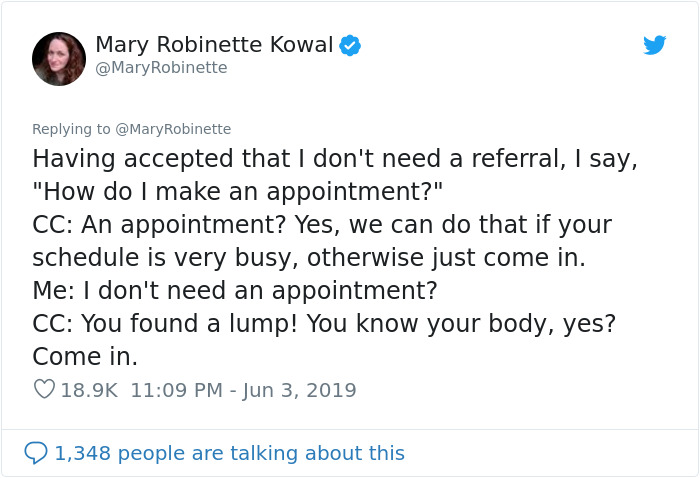700x478 pixels.
Task: Click the Twitter bird logo
Action: [654, 45]
